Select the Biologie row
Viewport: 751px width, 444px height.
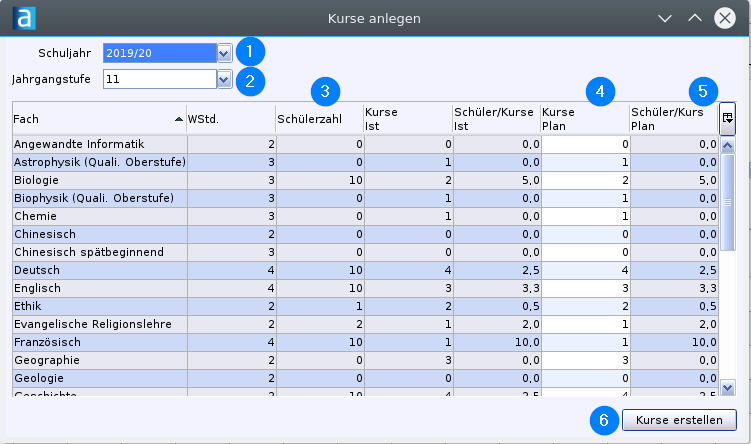tap(365, 180)
